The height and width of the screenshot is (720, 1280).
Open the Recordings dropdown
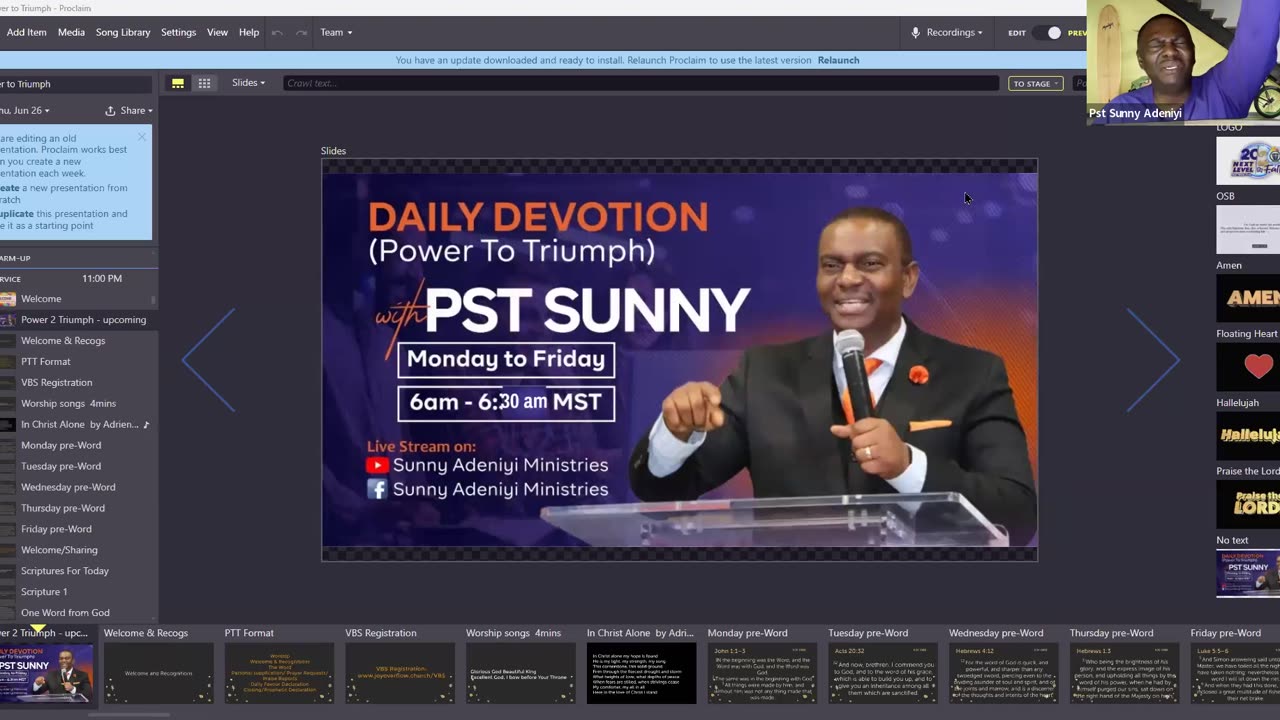click(954, 32)
